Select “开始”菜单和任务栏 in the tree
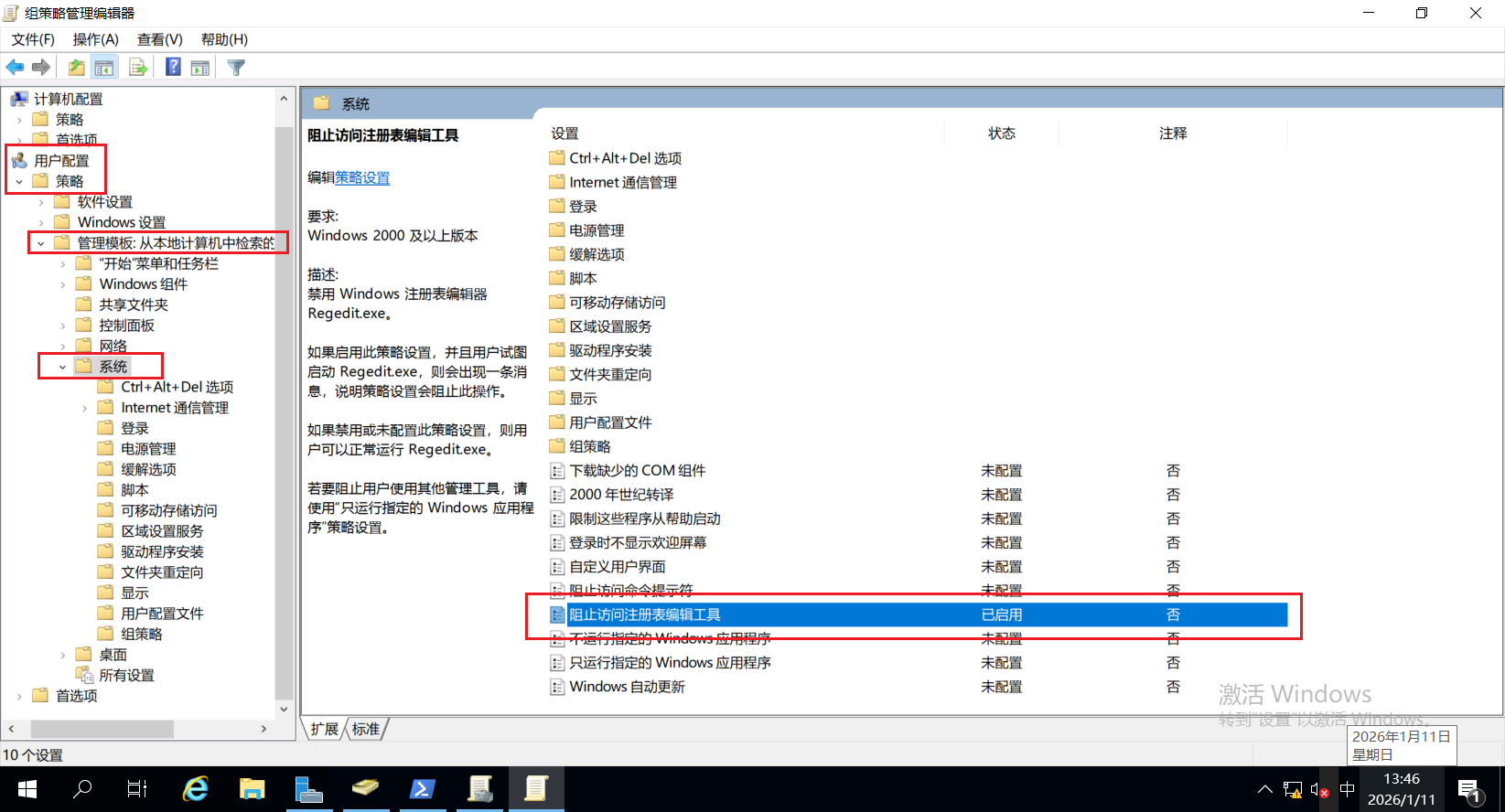Screen dimensions: 1505x812 tap(158, 263)
